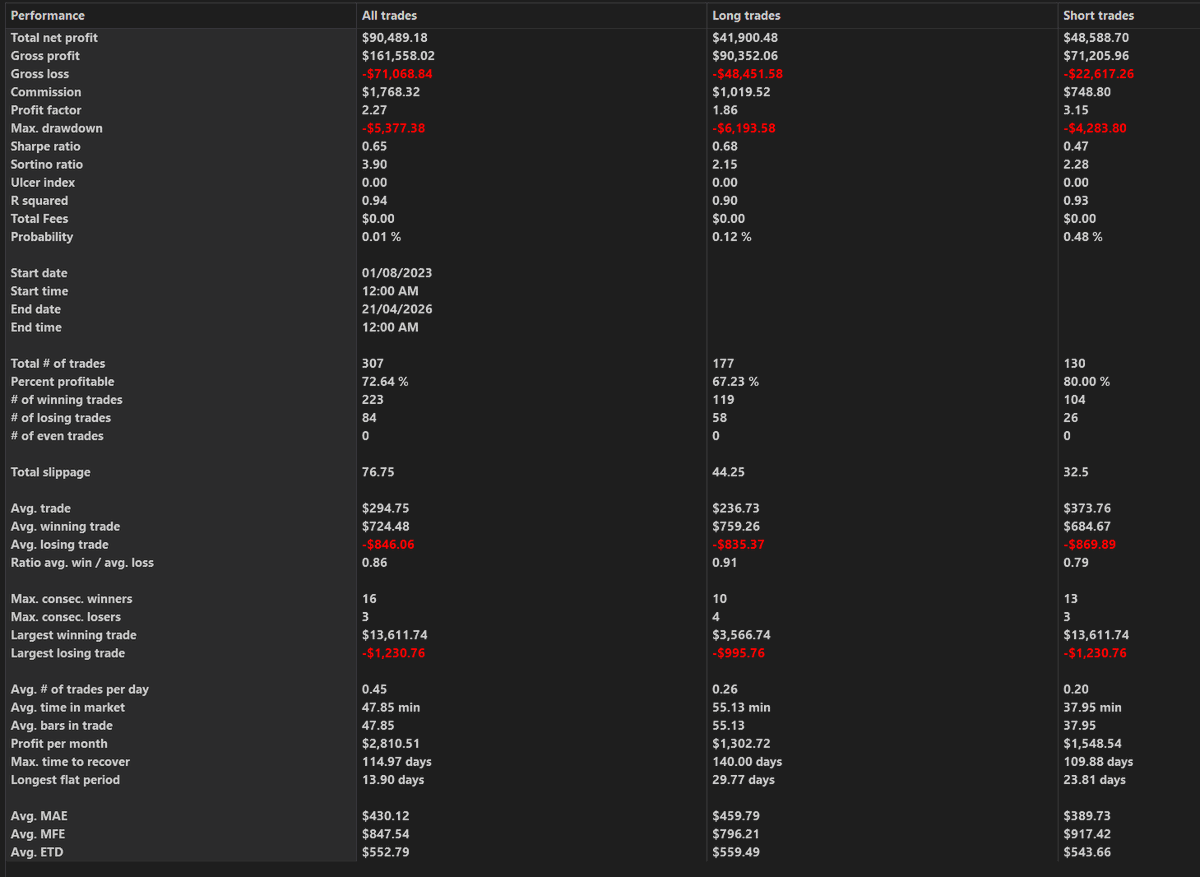Image resolution: width=1200 pixels, height=877 pixels.
Task: Select Long trades slippage 44.25
Action: tap(727, 472)
